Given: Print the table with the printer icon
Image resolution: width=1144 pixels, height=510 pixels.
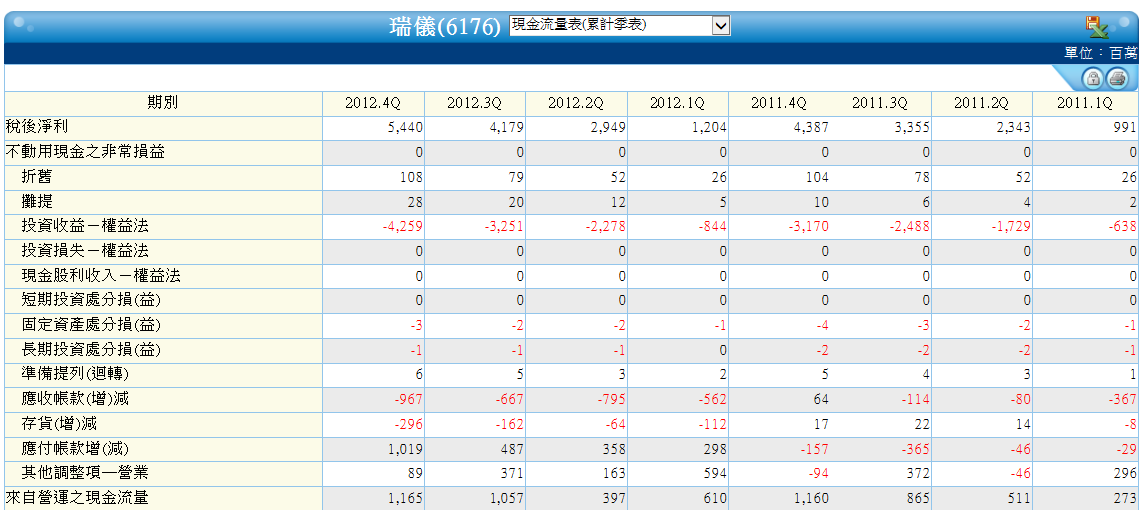Looking at the screenshot, I should pyautogui.click(x=1117, y=78).
